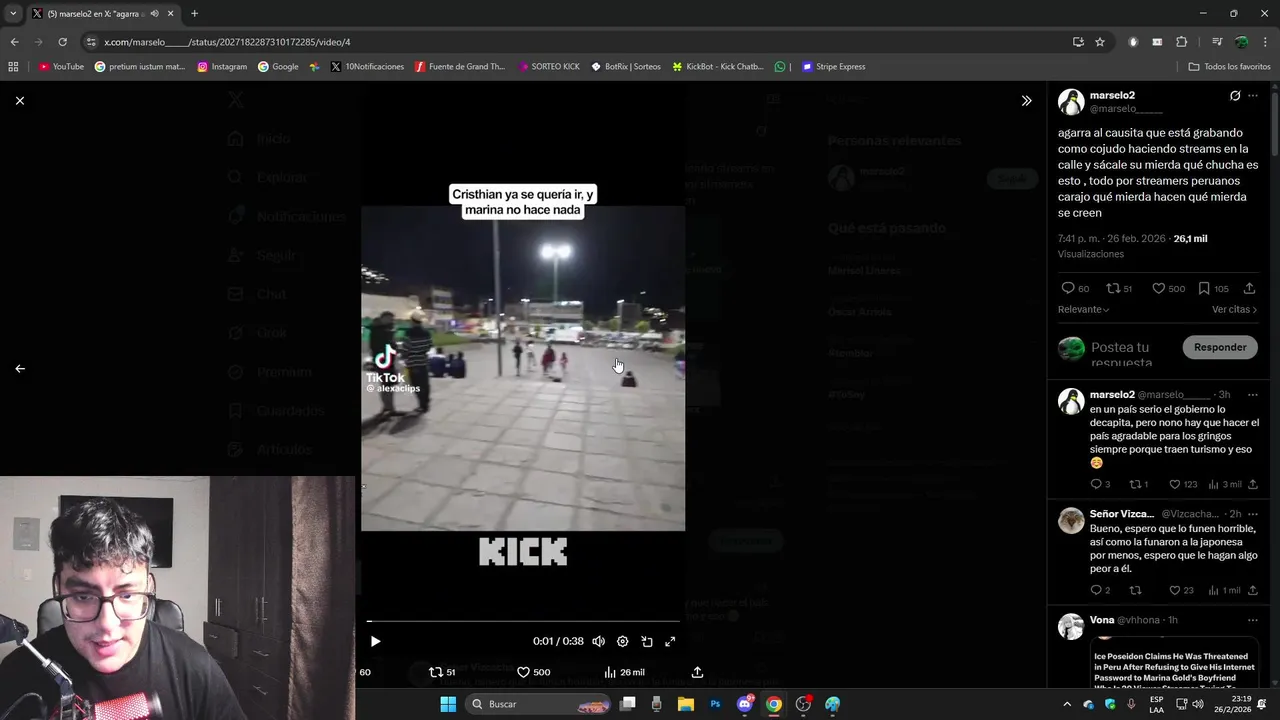
Task: Open Discord from the taskbar
Action: click(745, 704)
